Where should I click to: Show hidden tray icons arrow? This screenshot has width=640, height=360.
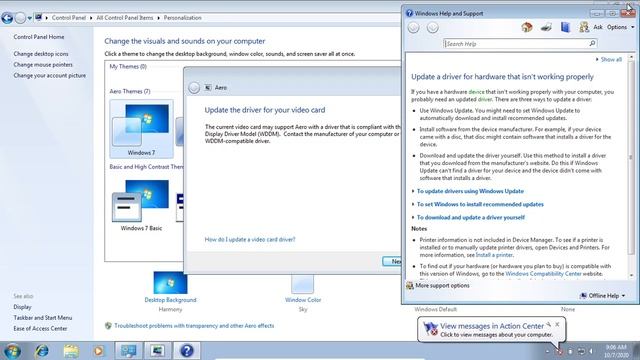547,351
